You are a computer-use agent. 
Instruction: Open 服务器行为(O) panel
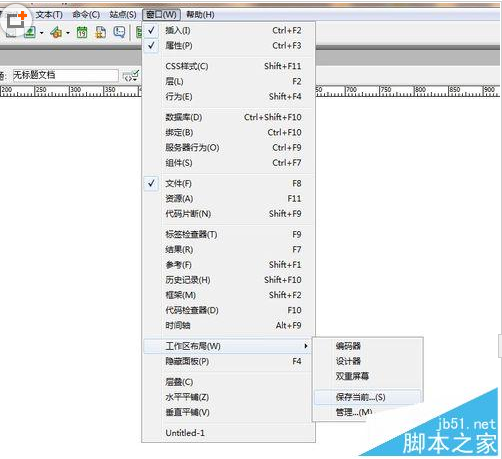229,148
